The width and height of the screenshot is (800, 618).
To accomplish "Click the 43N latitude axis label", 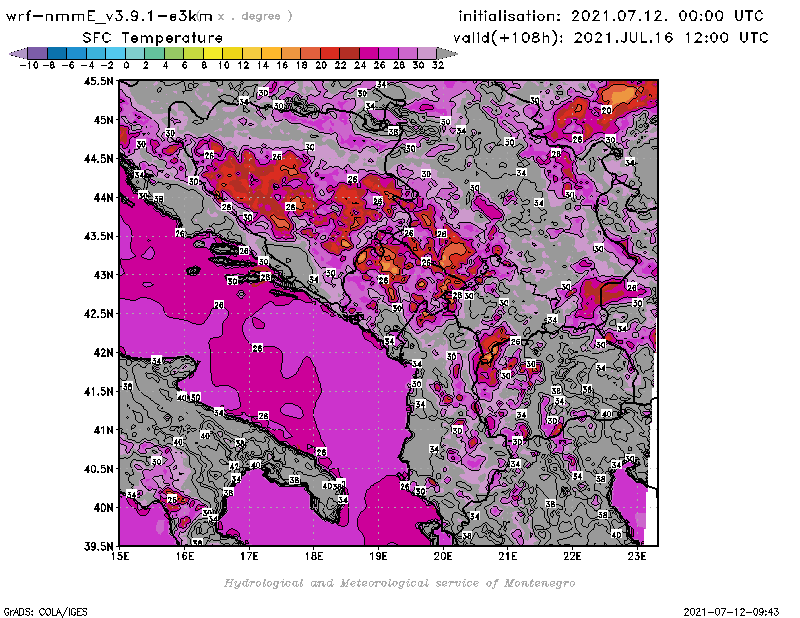I will click(x=104, y=275).
